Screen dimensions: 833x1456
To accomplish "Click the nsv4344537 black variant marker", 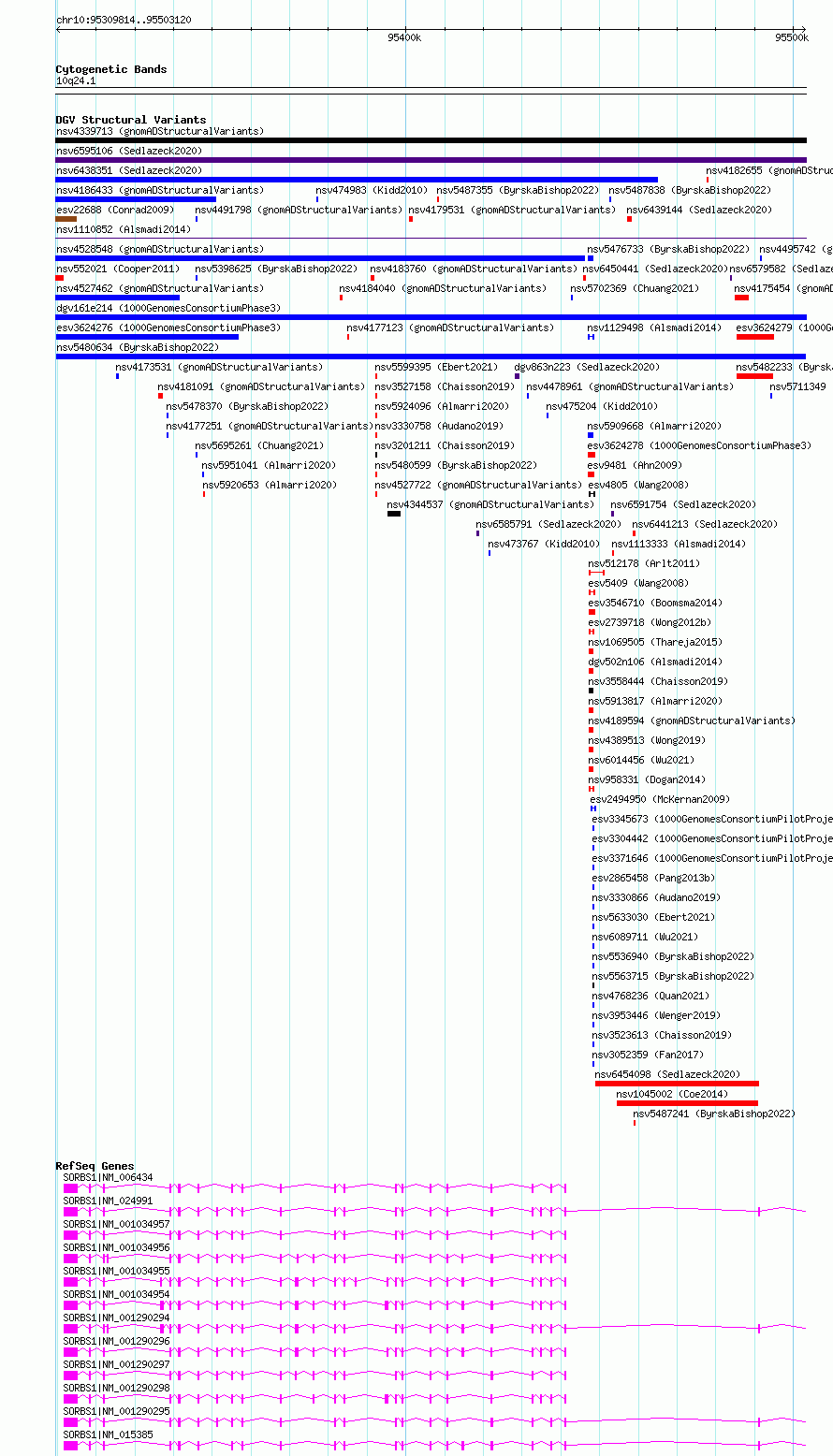I will point(394,514).
